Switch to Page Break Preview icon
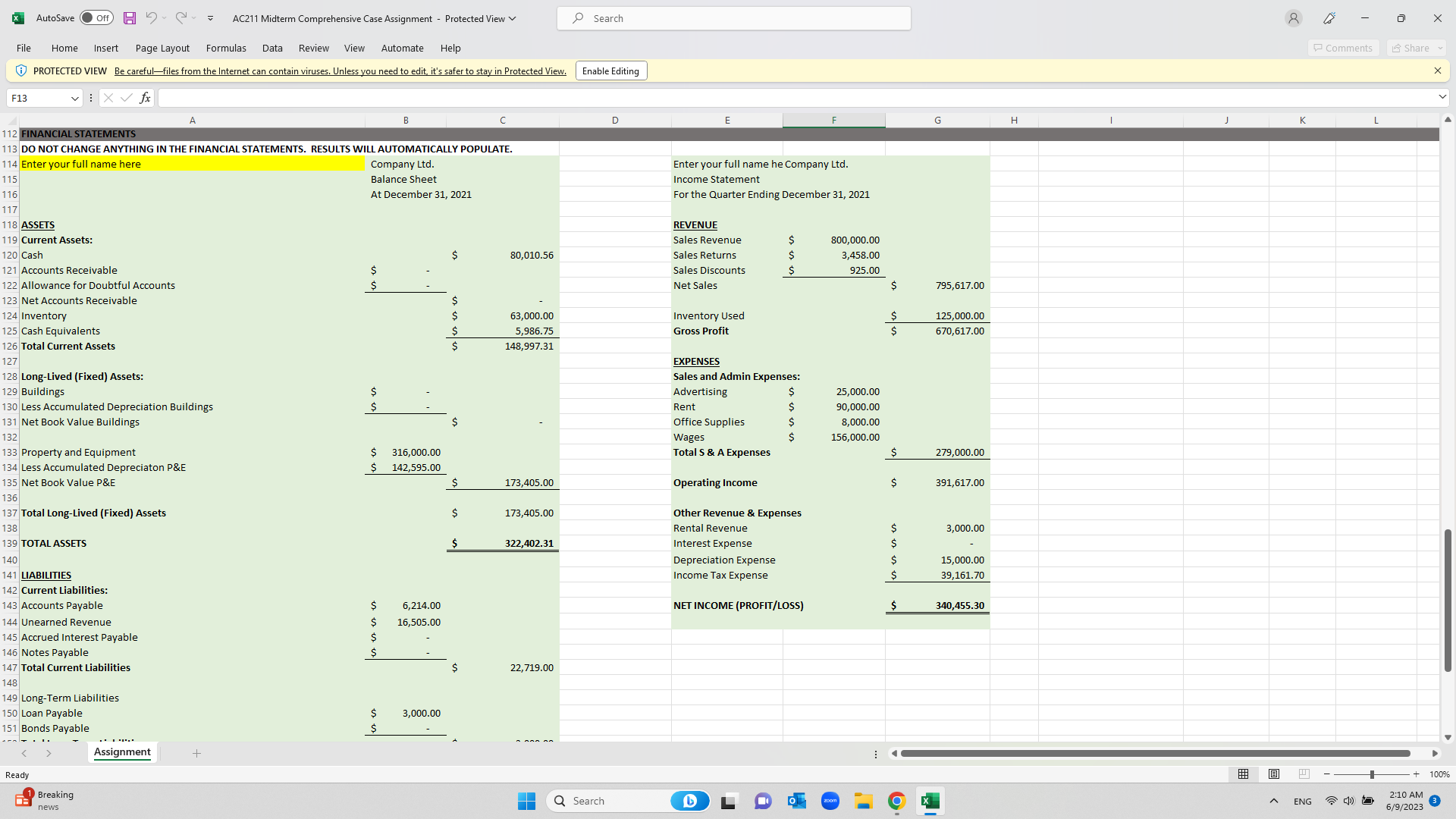 [x=1304, y=774]
